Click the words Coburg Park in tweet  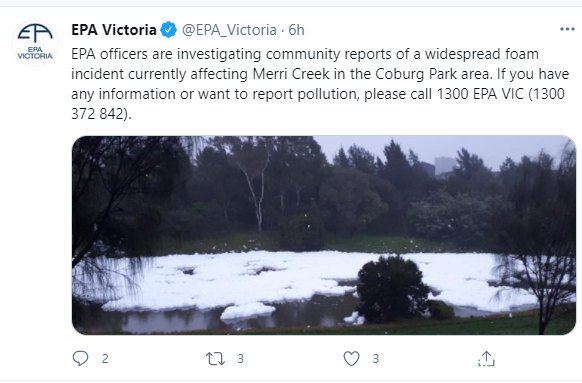(416, 74)
